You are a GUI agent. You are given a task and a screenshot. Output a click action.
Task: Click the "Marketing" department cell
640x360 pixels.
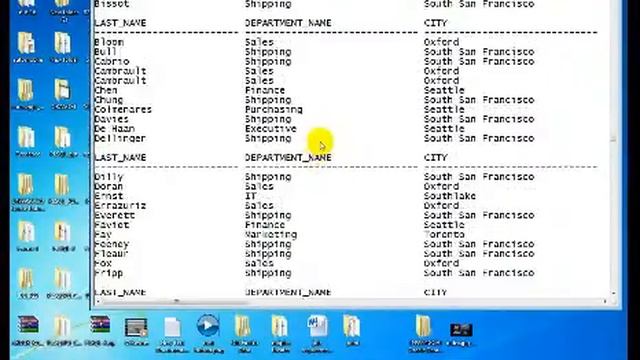tap(271, 235)
